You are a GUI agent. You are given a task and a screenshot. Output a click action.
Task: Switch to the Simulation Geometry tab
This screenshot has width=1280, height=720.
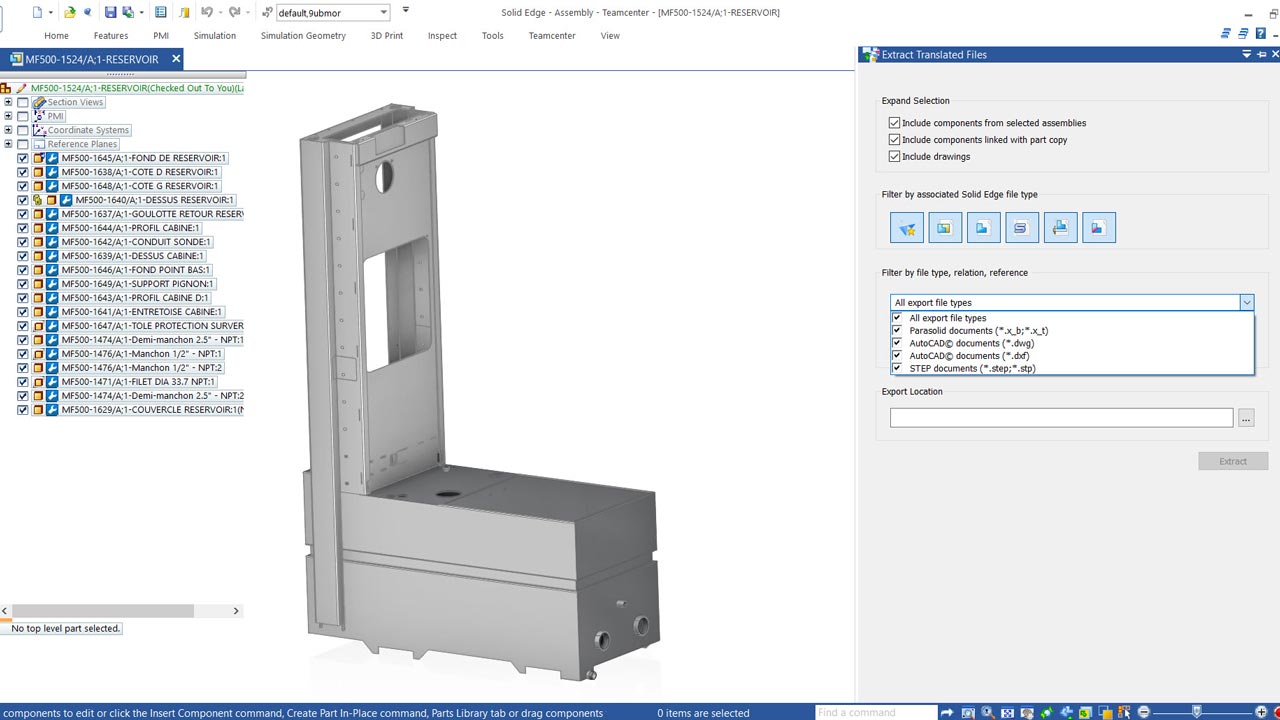point(303,36)
